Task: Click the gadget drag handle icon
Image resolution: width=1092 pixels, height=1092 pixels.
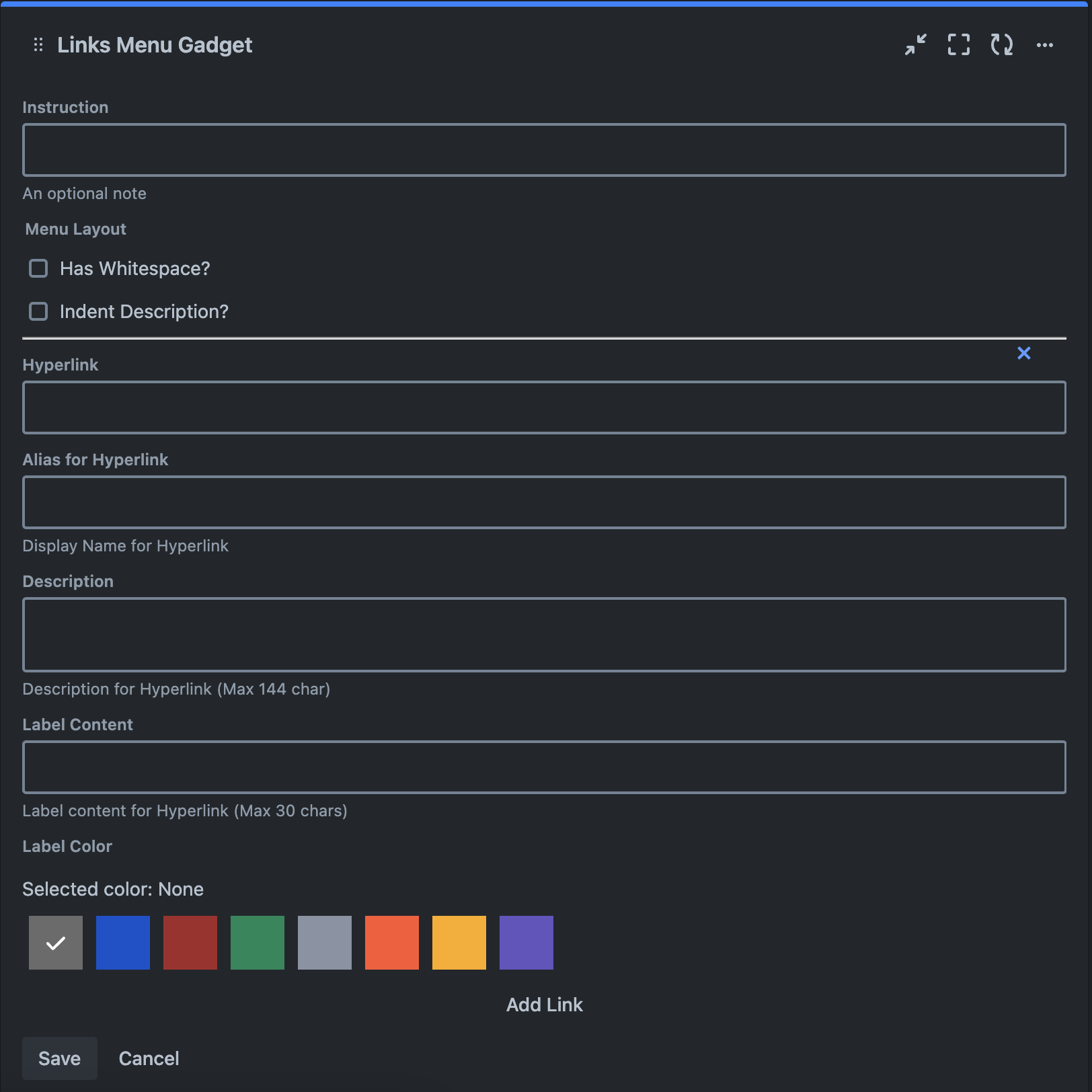Action: pyautogui.click(x=38, y=45)
